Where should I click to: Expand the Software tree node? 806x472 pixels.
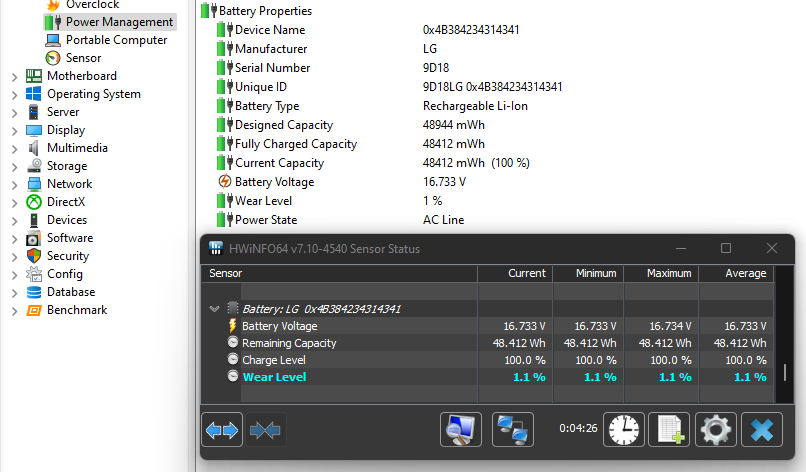(x=14, y=239)
